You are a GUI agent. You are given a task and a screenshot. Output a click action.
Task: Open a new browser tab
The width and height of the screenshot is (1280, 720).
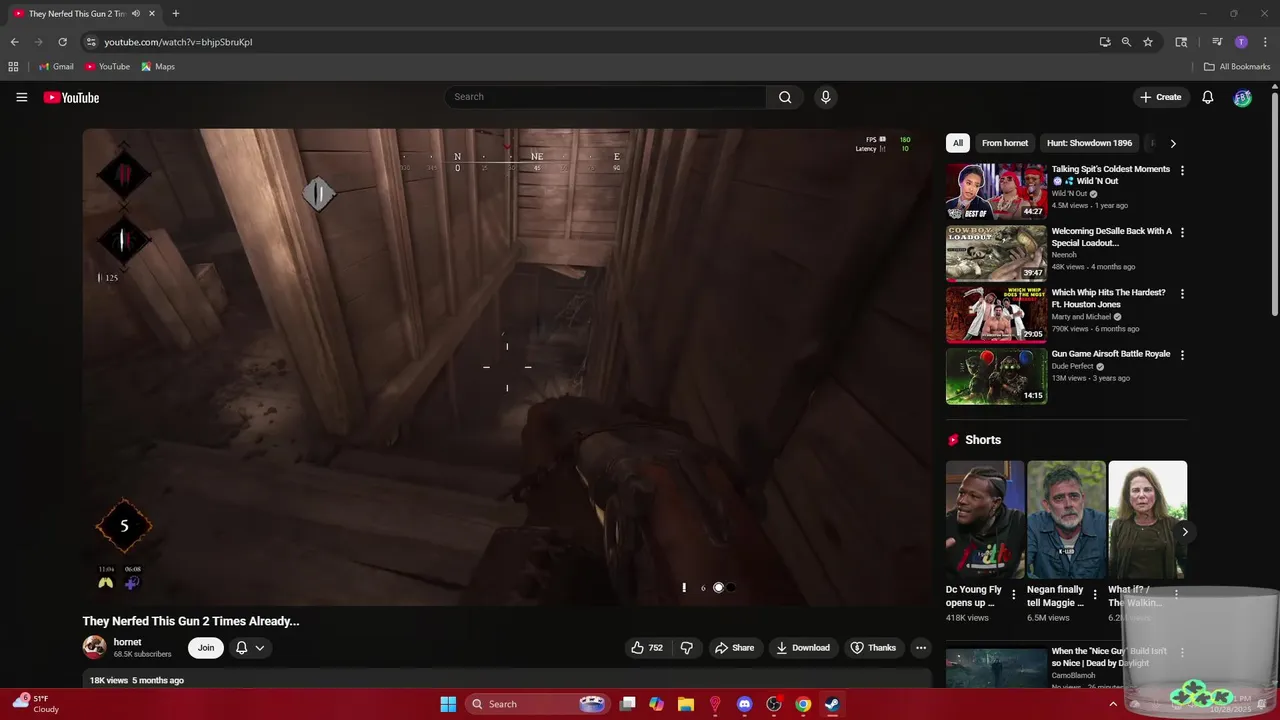coord(176,14)
